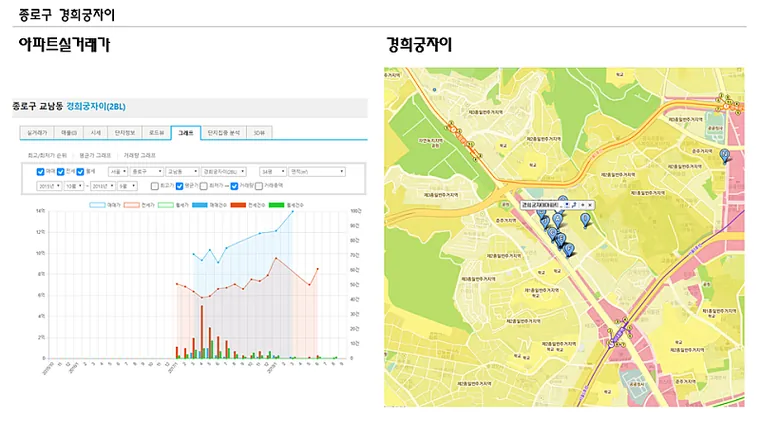
Task: Click map marker C
Action: 552,234
